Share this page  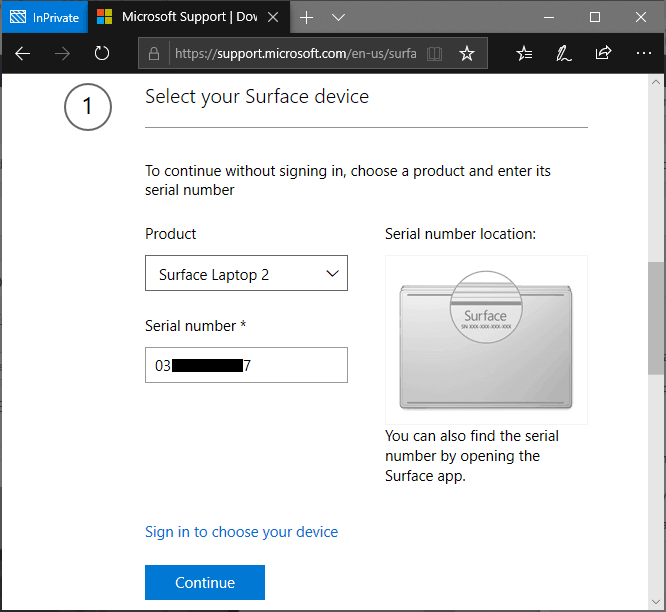coord(603,54)
